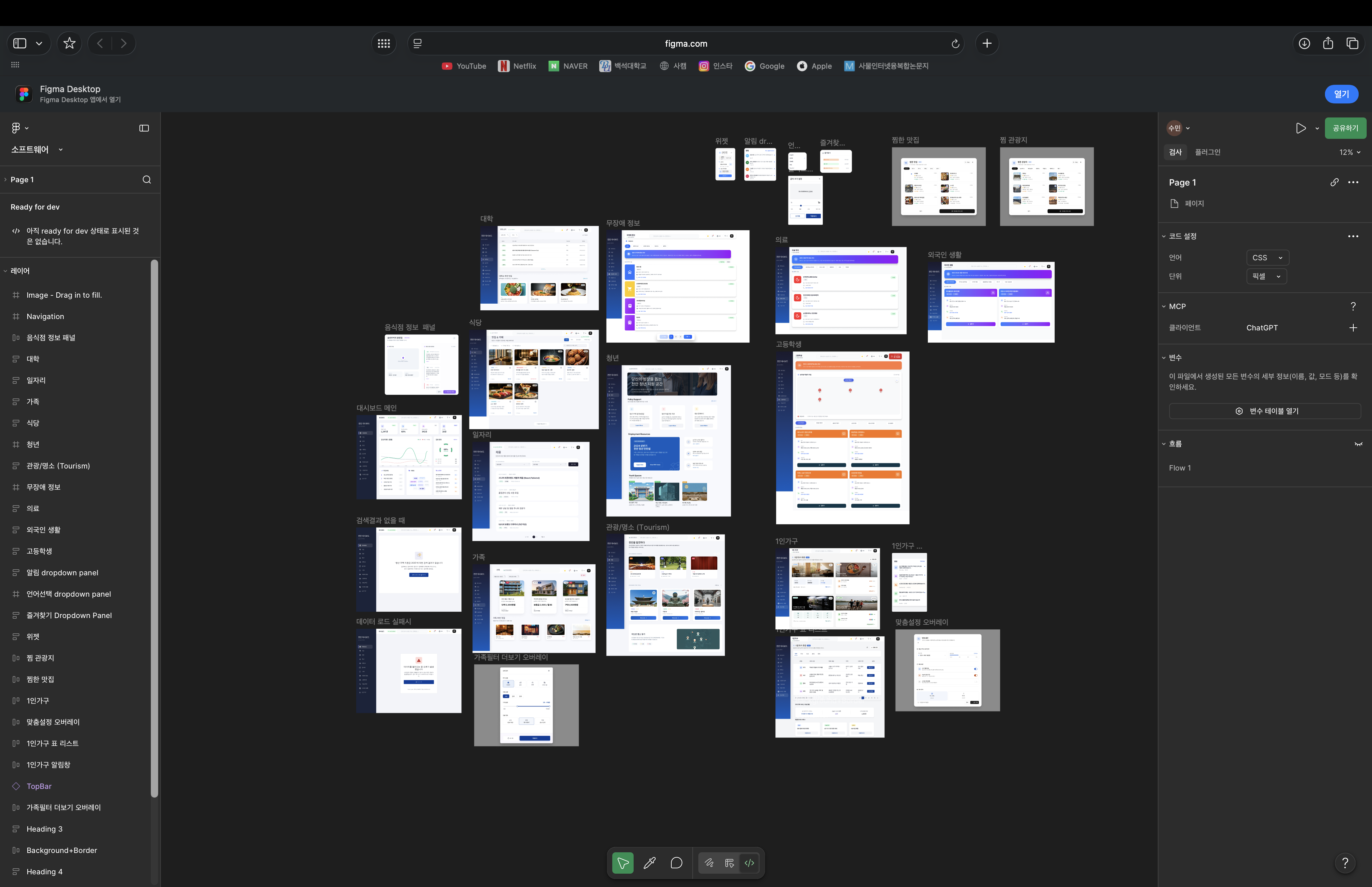Screen dimensions: 1372x887
Task: Hide flow prototypes eye icon
Action: pos(1358,444)
